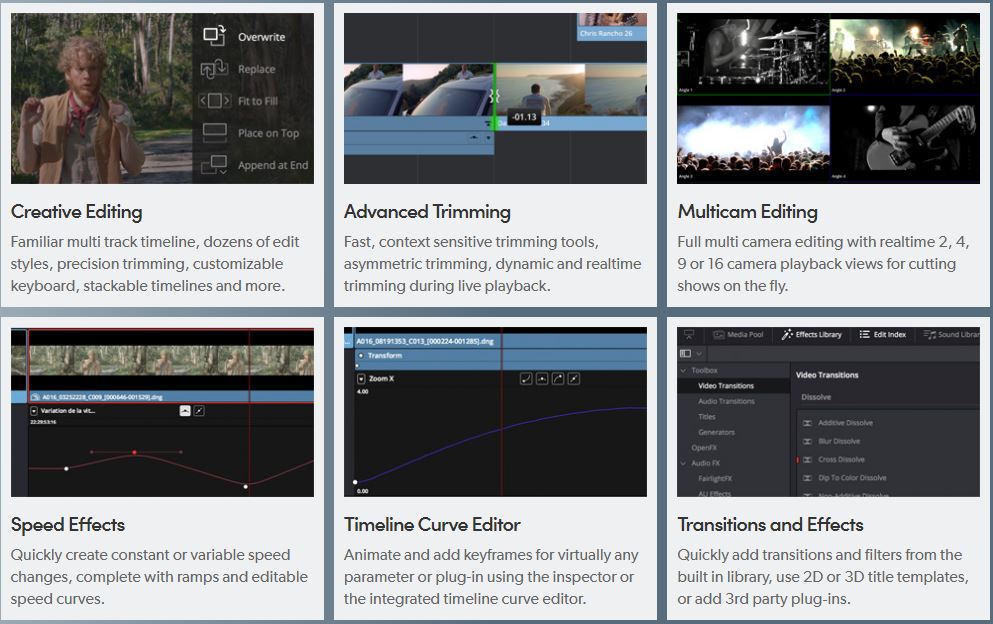
Task: Select OpenFX in the effects tree
Action: pyautogui.click(x=704, y=448)
